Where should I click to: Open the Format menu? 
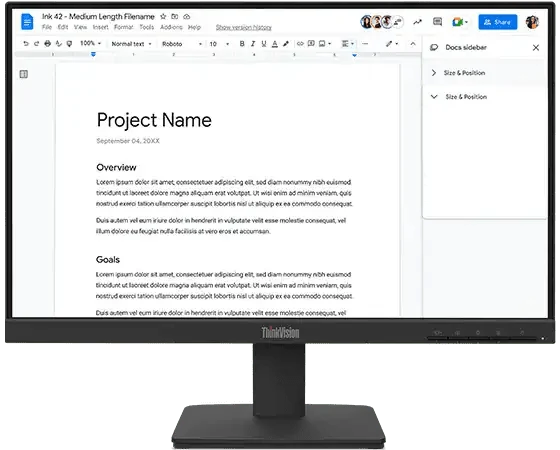tap(124, 27)
